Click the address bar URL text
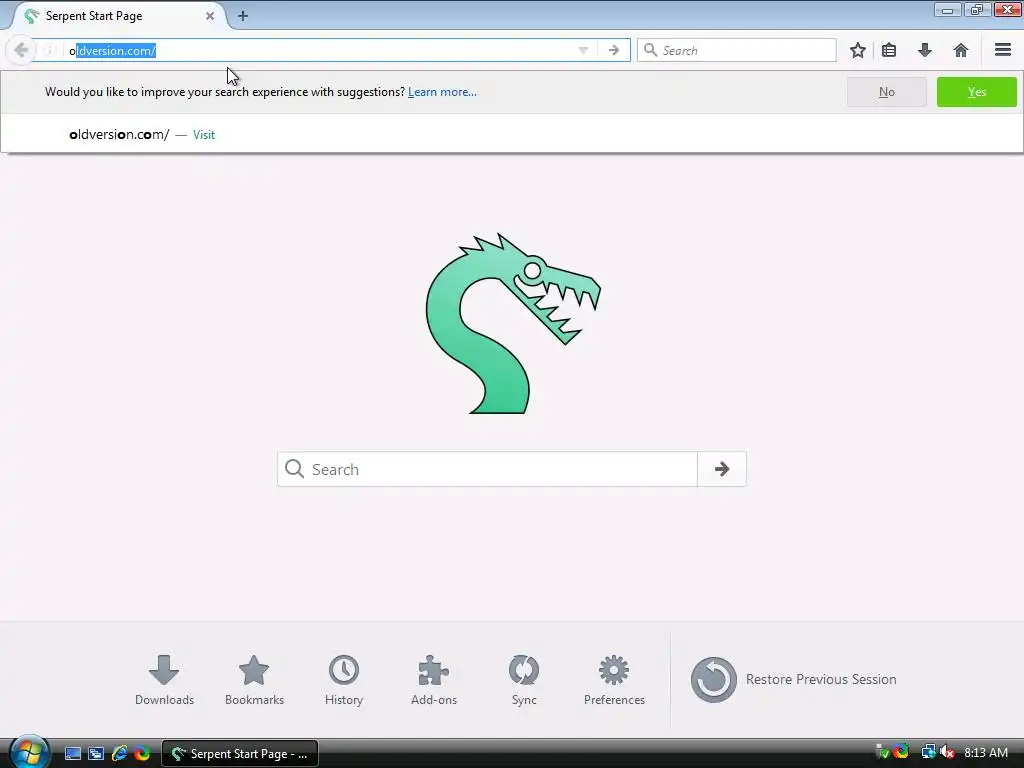Viewport: 1024px width, 768px height. [x=112, y=50]
